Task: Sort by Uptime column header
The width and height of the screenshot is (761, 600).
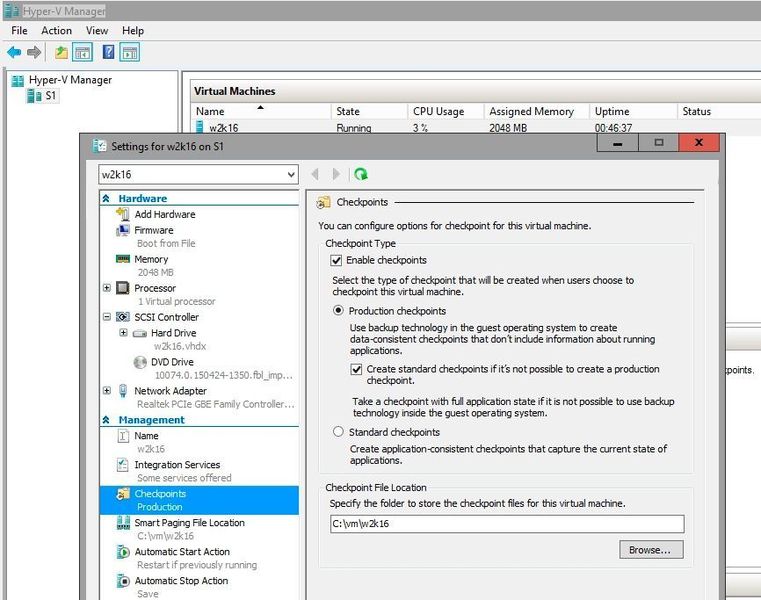Action: (x=633, y=111)
